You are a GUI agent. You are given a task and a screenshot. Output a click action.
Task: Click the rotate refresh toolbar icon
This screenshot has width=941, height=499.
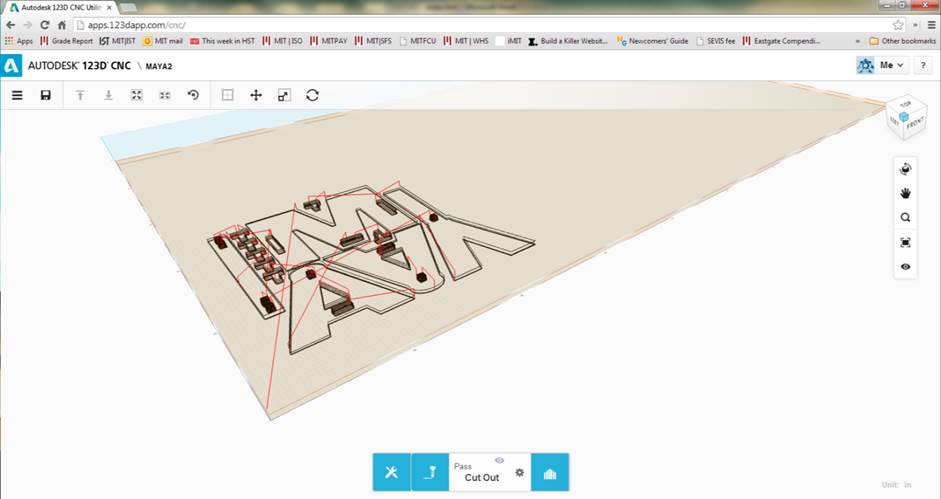click(x=313, y=95)
